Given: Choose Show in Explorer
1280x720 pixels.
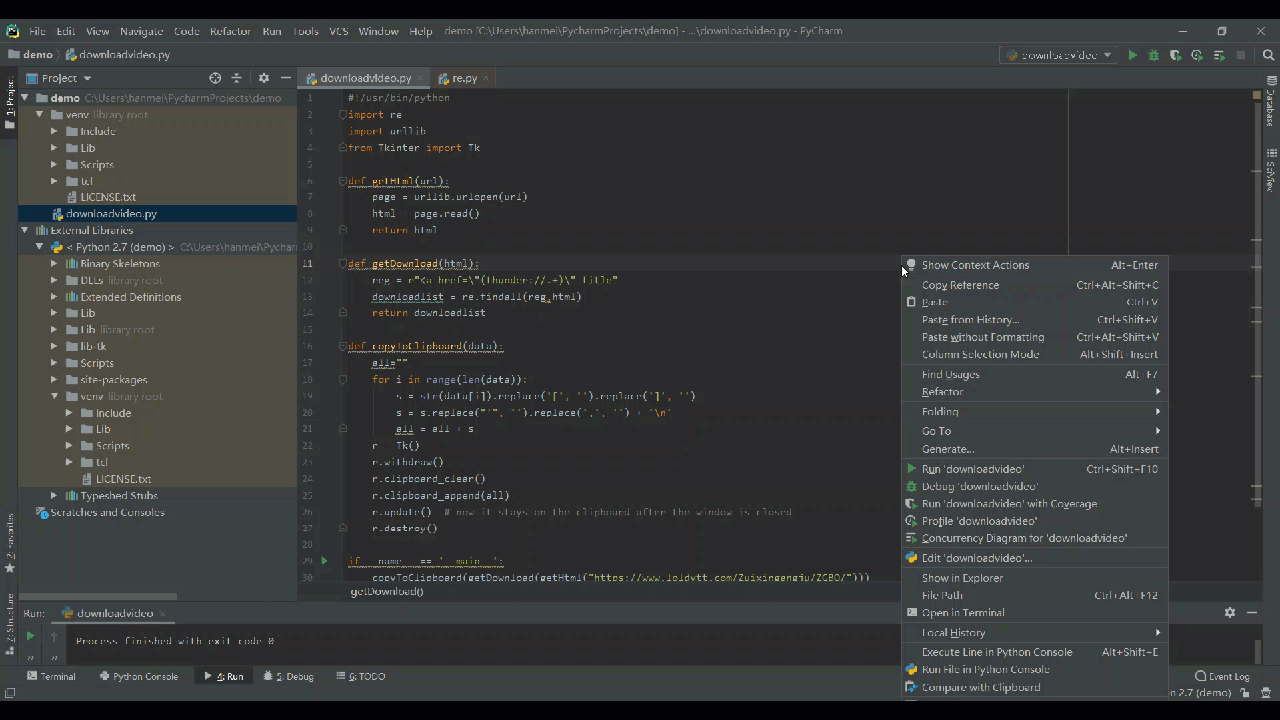Looking at the screenshot, I should (1035, 578).
